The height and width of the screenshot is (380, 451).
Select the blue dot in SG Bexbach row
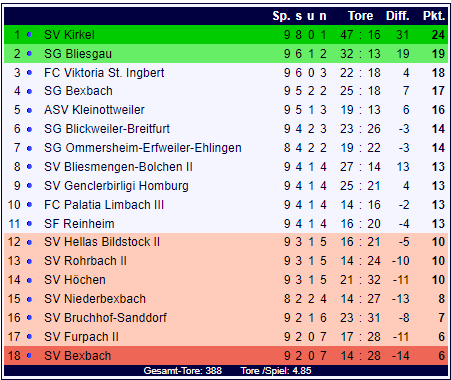coord(30,91)
